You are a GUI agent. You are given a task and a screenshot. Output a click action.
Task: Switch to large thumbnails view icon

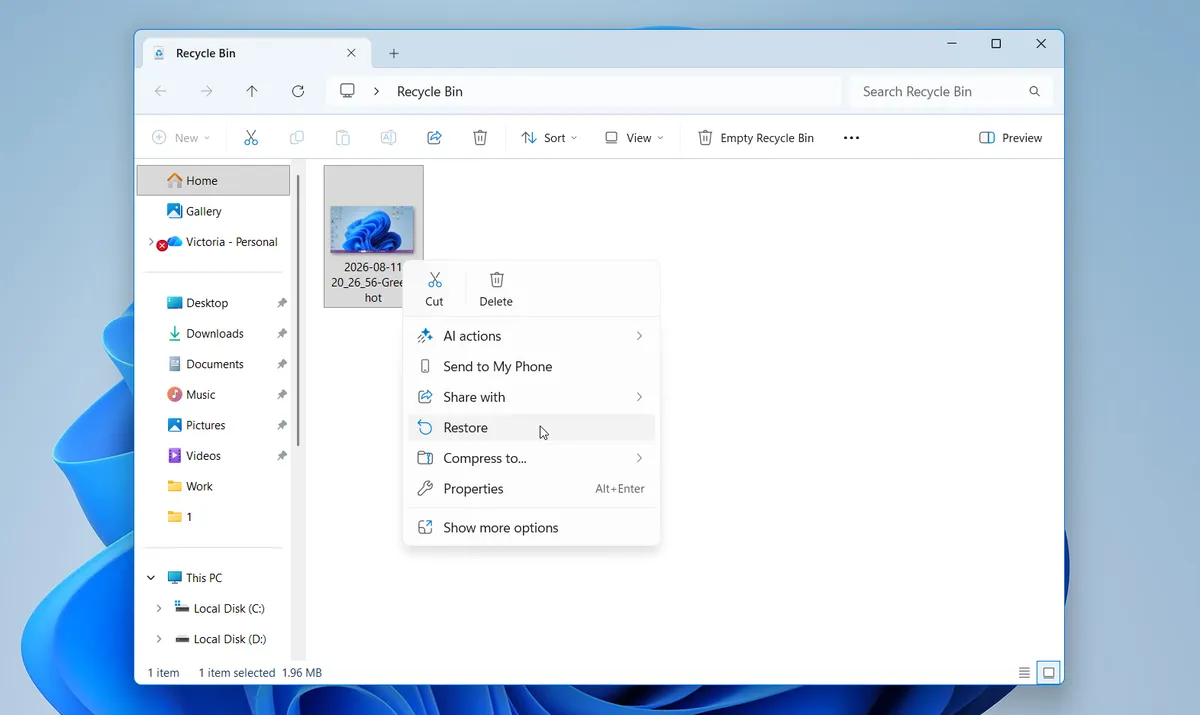(x=1049, y=673)
